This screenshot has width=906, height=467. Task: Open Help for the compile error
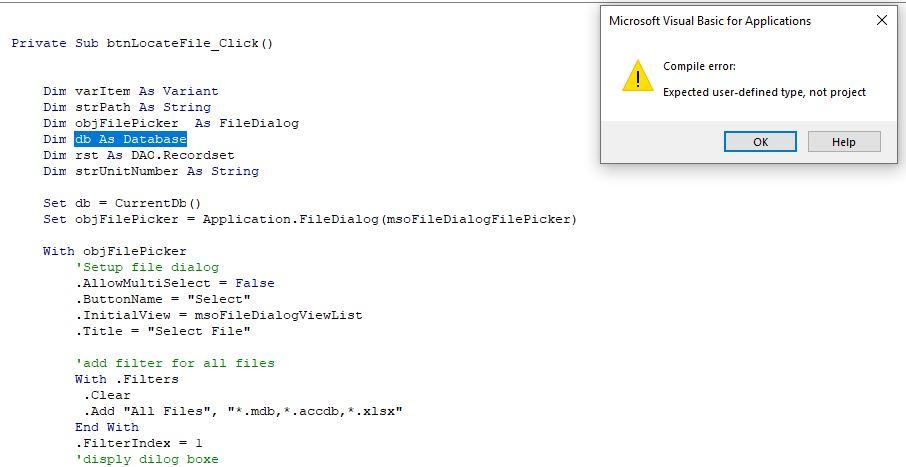click(x=844, y=142)
